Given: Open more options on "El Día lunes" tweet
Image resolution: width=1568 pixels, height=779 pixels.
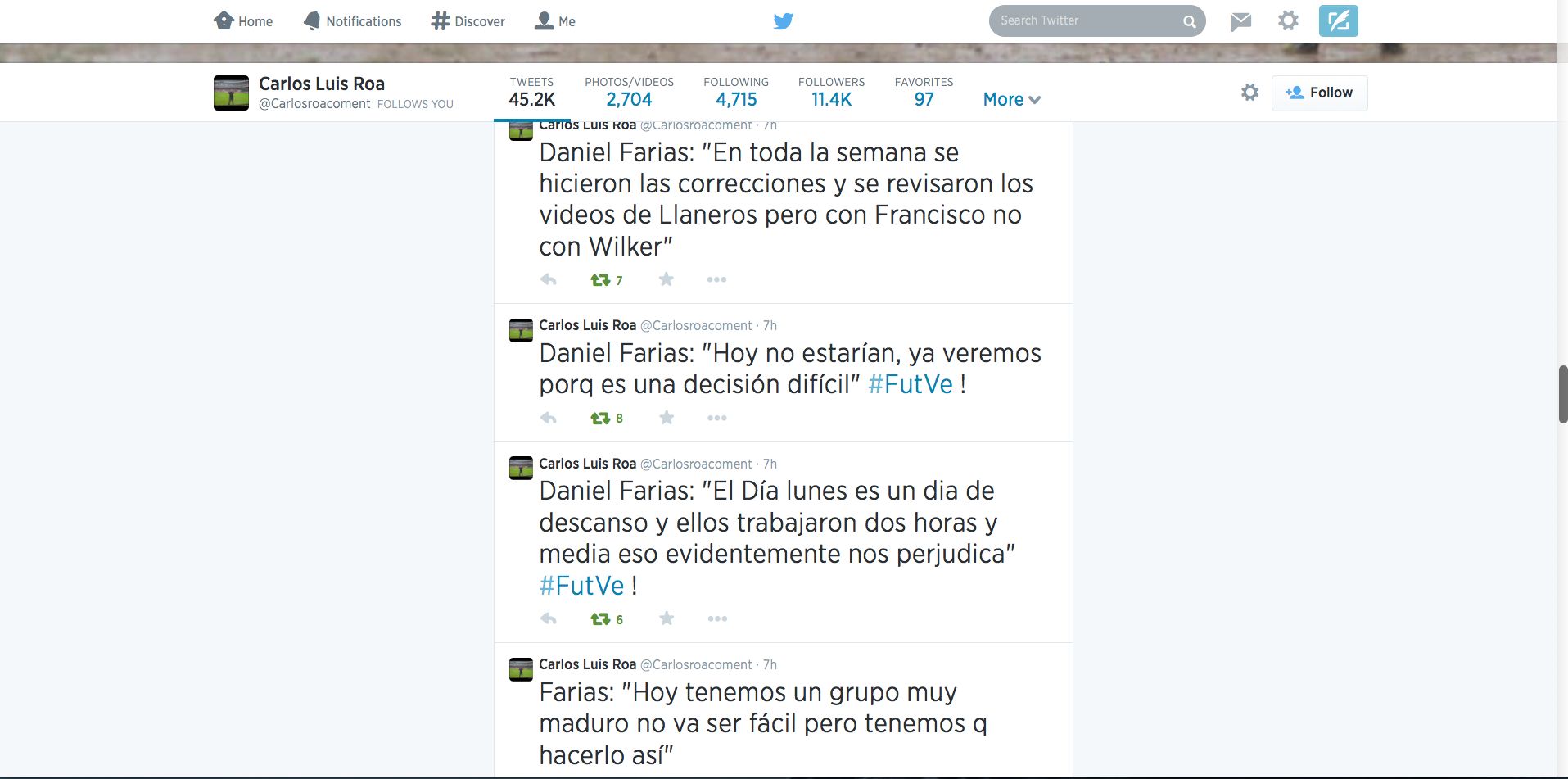Looking at the screenshot, I should [717, 618].
